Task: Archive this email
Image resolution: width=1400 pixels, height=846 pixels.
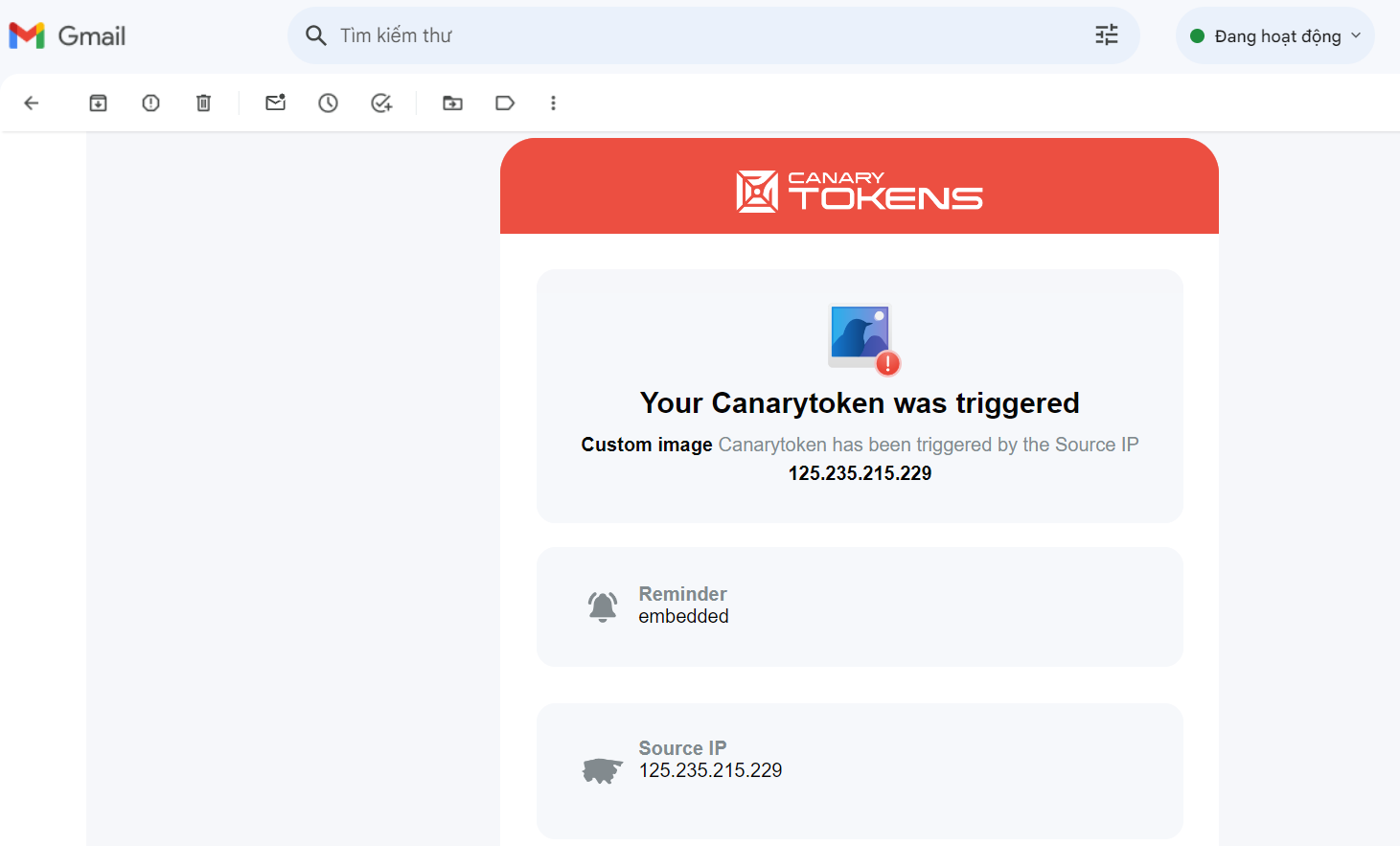Action: [98, 103]
